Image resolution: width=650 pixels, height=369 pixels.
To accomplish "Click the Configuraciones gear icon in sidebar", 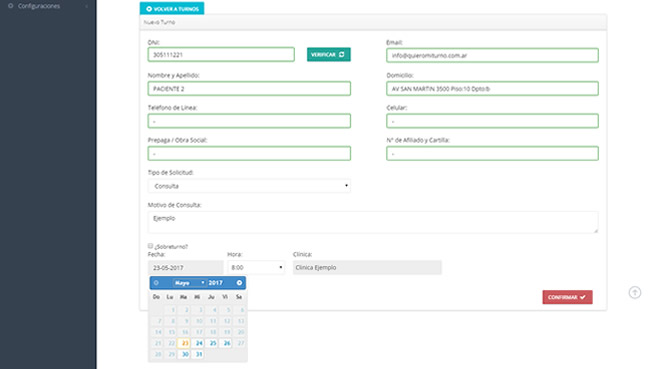I will click(x=11, y=6).
